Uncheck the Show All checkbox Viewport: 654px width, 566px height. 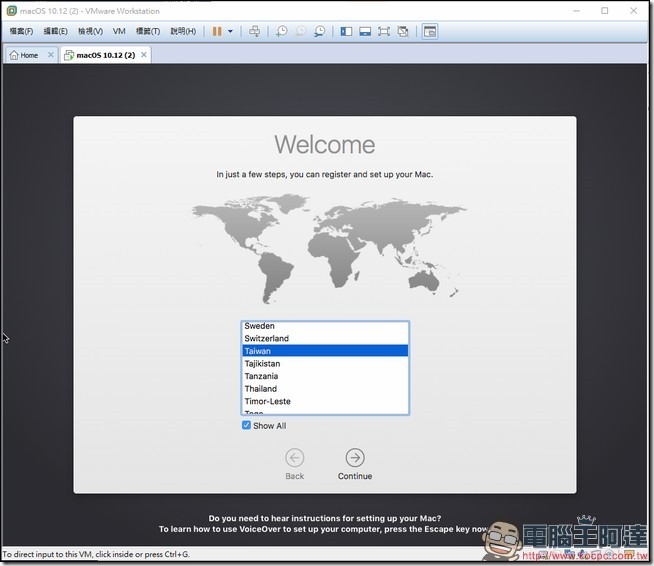click(246, 425)
